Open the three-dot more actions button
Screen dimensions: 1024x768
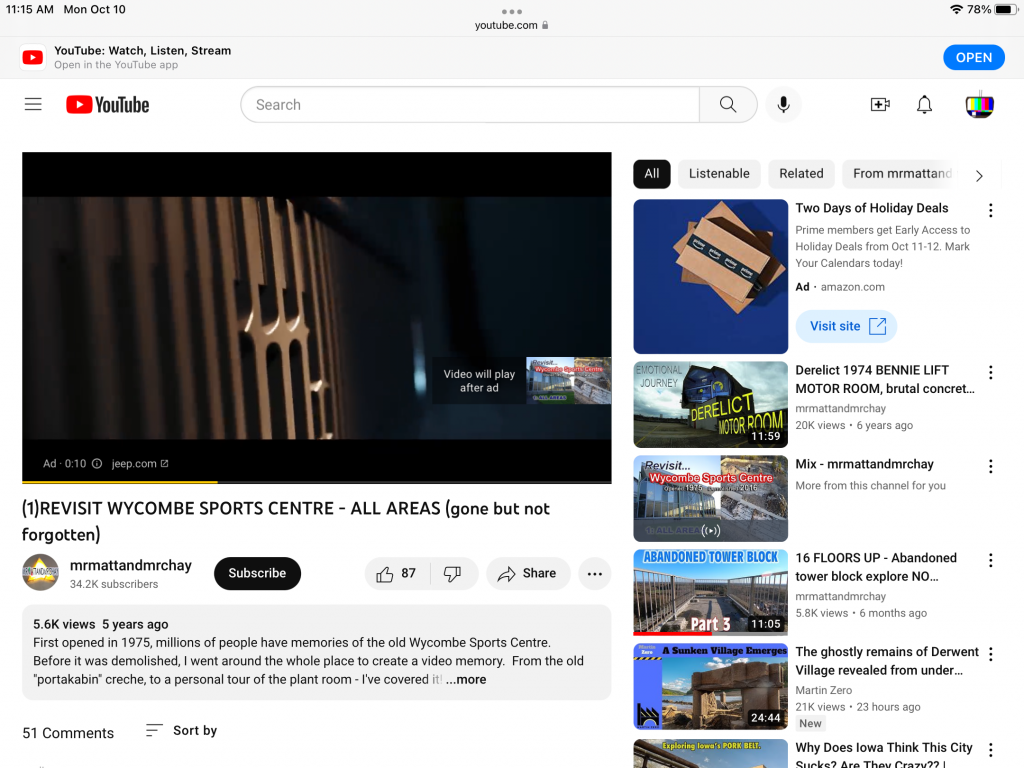pos(595,573)
